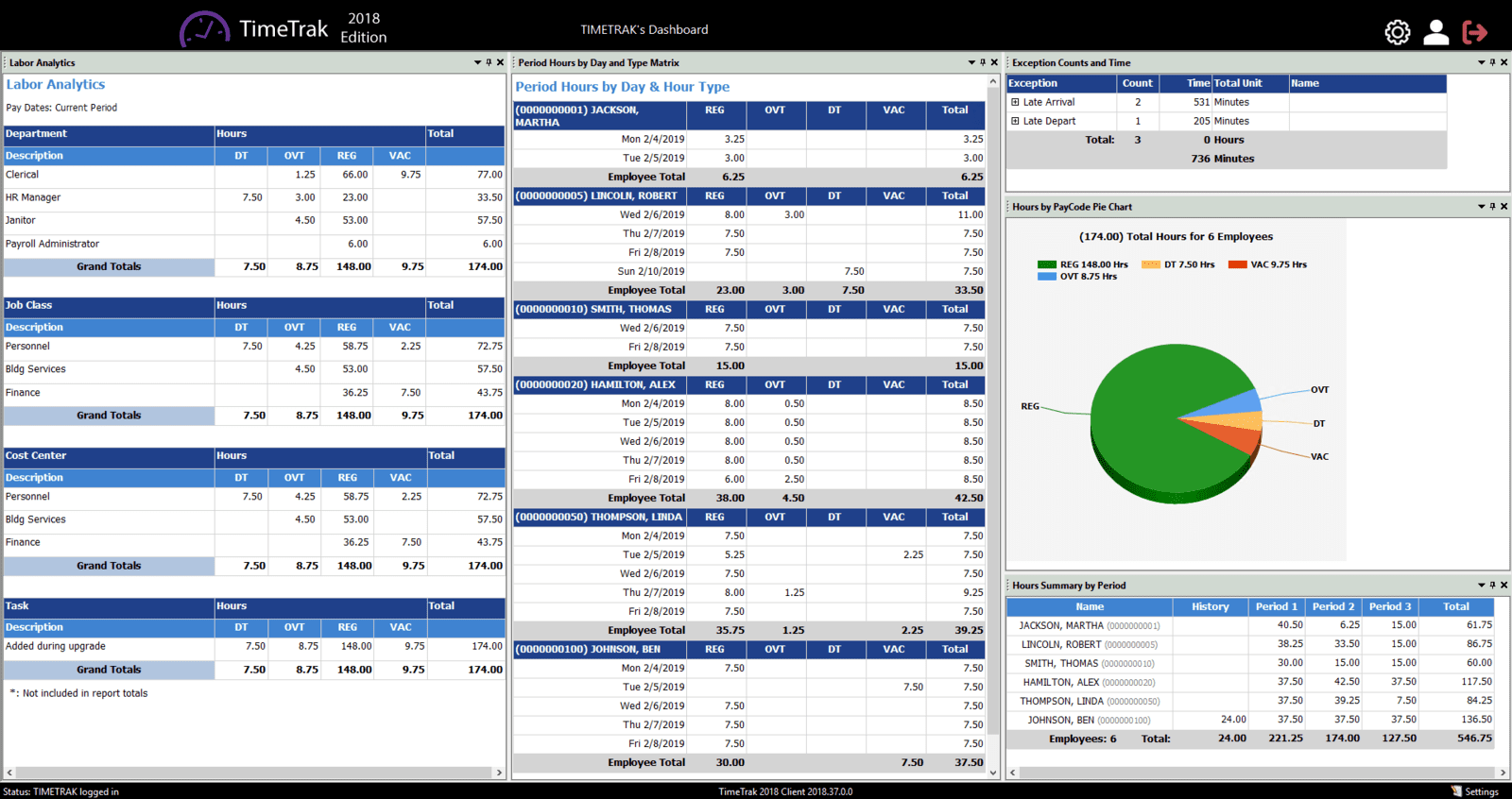This screenshot has width=1512, height=799.
Task: Close the Exception Counts and Time panel
Action: (1503, 62)
